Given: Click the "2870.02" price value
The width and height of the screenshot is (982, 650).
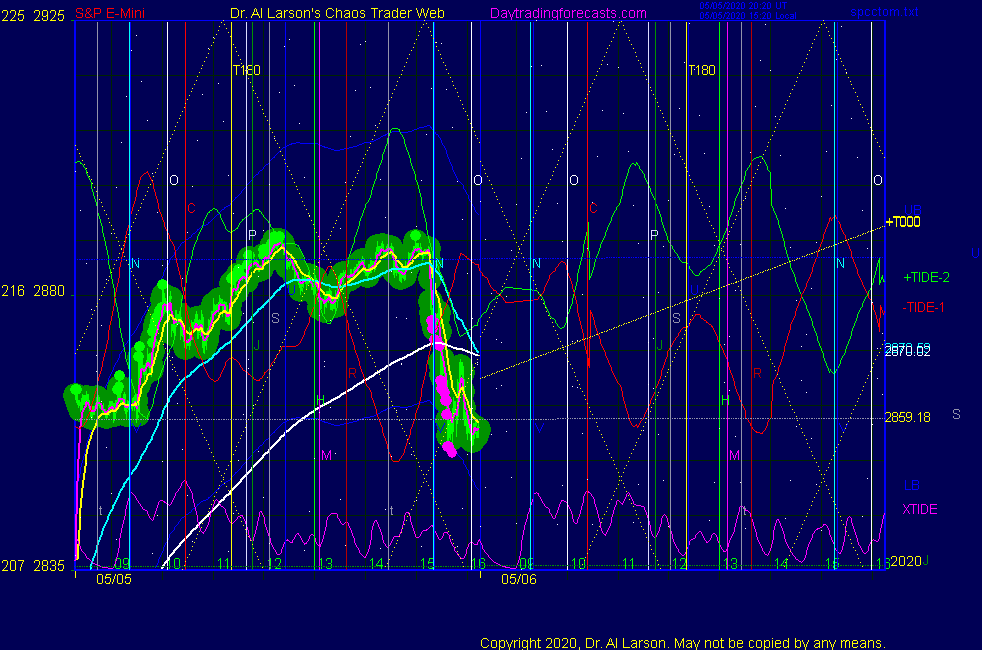Looking at the screenshot, I should (x=907, y=353).
